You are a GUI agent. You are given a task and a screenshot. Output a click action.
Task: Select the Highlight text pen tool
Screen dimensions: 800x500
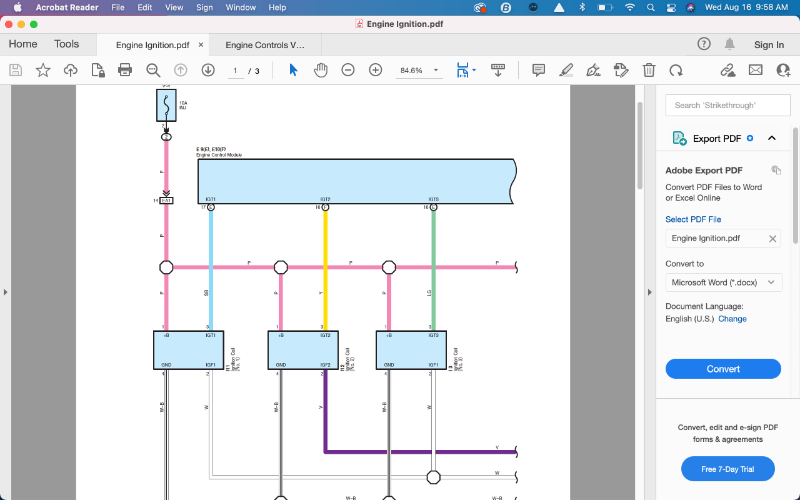click(566, 70)
